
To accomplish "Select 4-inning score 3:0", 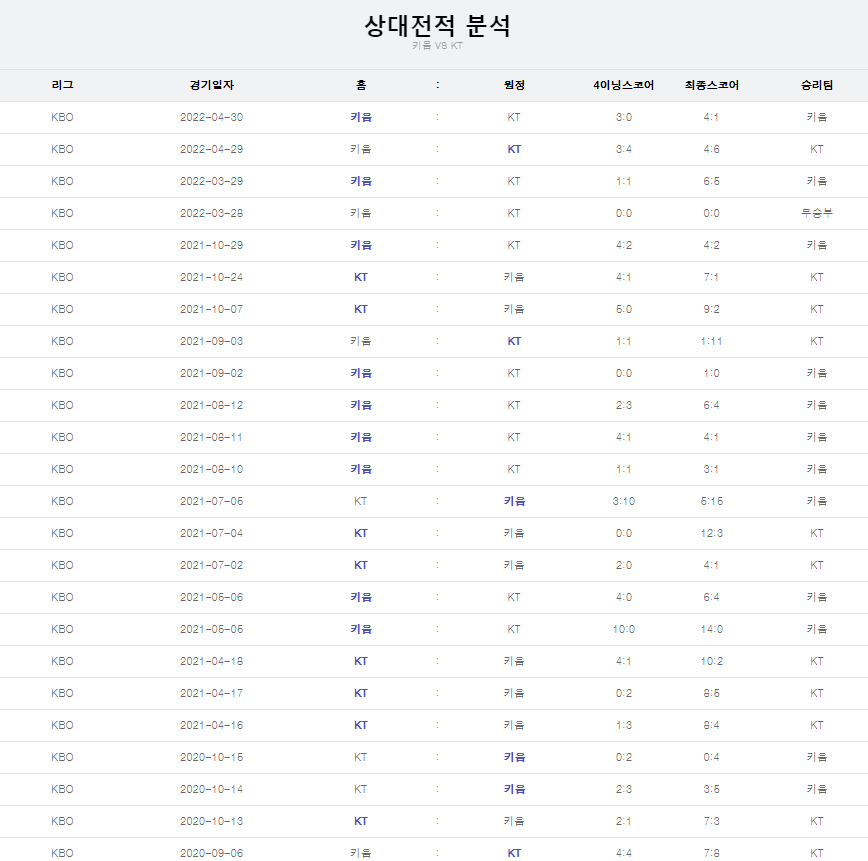I will [624, 117].
